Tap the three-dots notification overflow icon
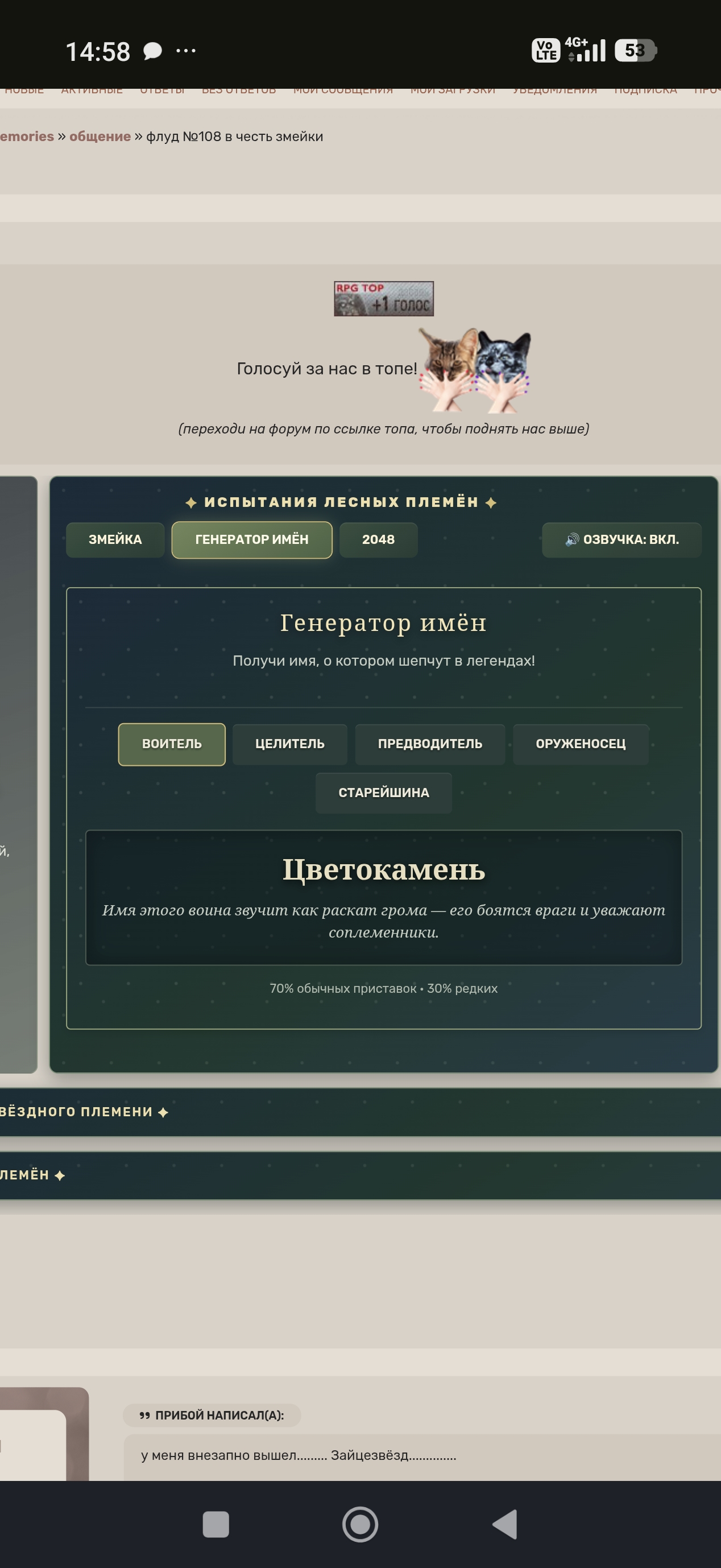The width and height of the screenshot is (721, 1568). 185,51
